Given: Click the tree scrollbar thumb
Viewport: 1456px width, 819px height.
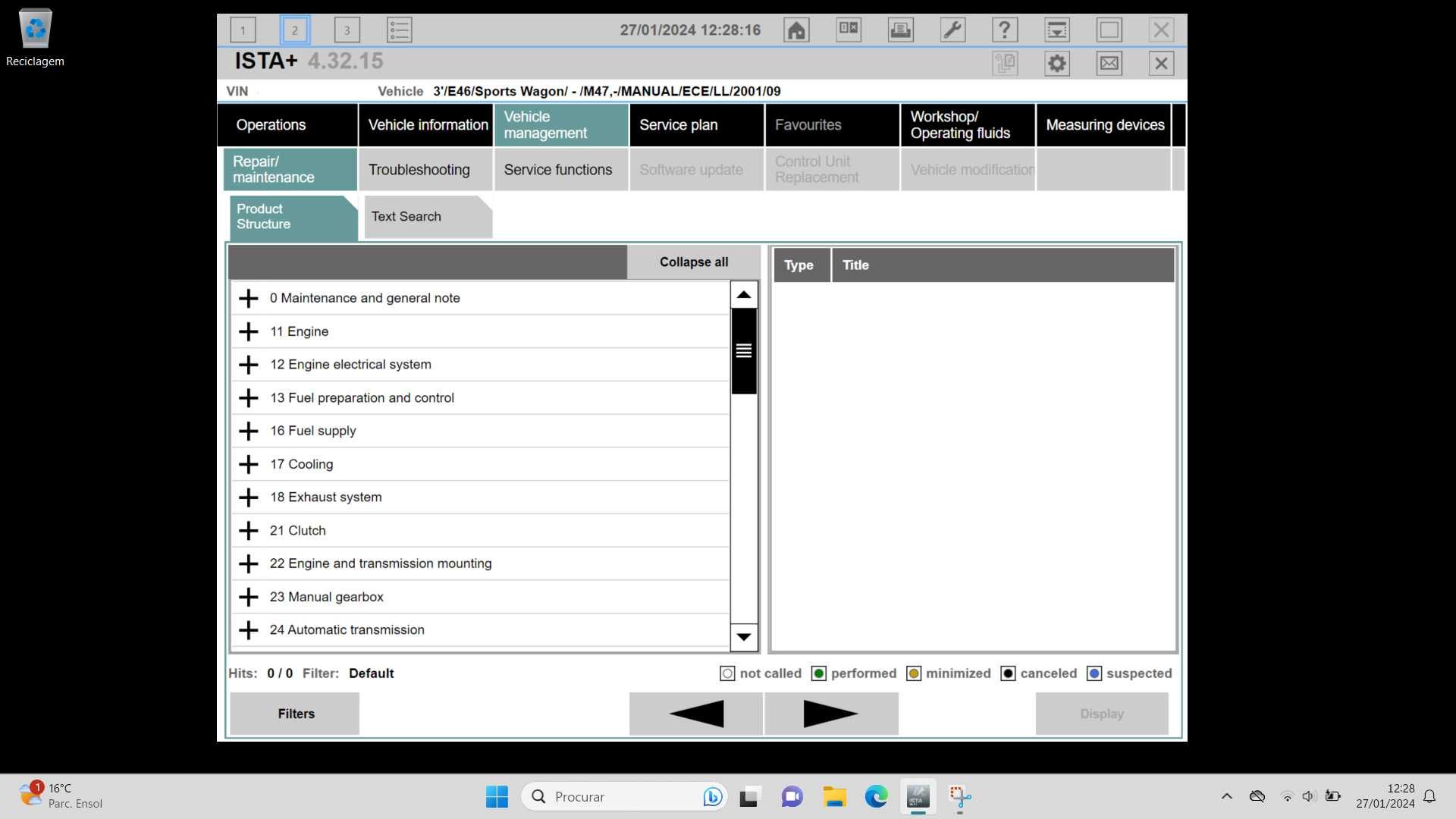Looking at the screenshot, I should (x=744, y=351).
